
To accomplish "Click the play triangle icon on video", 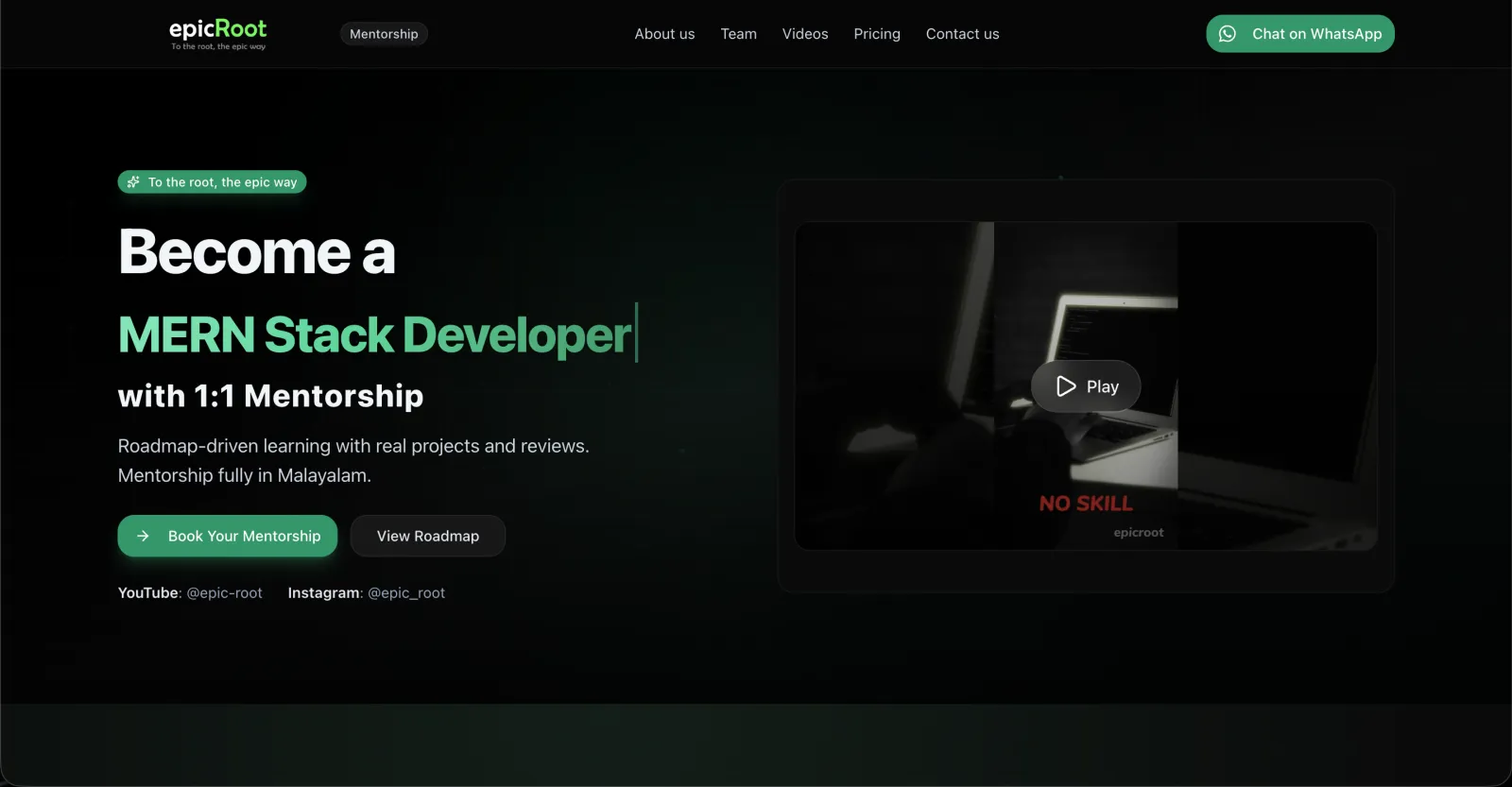I will click(1066, 386).
